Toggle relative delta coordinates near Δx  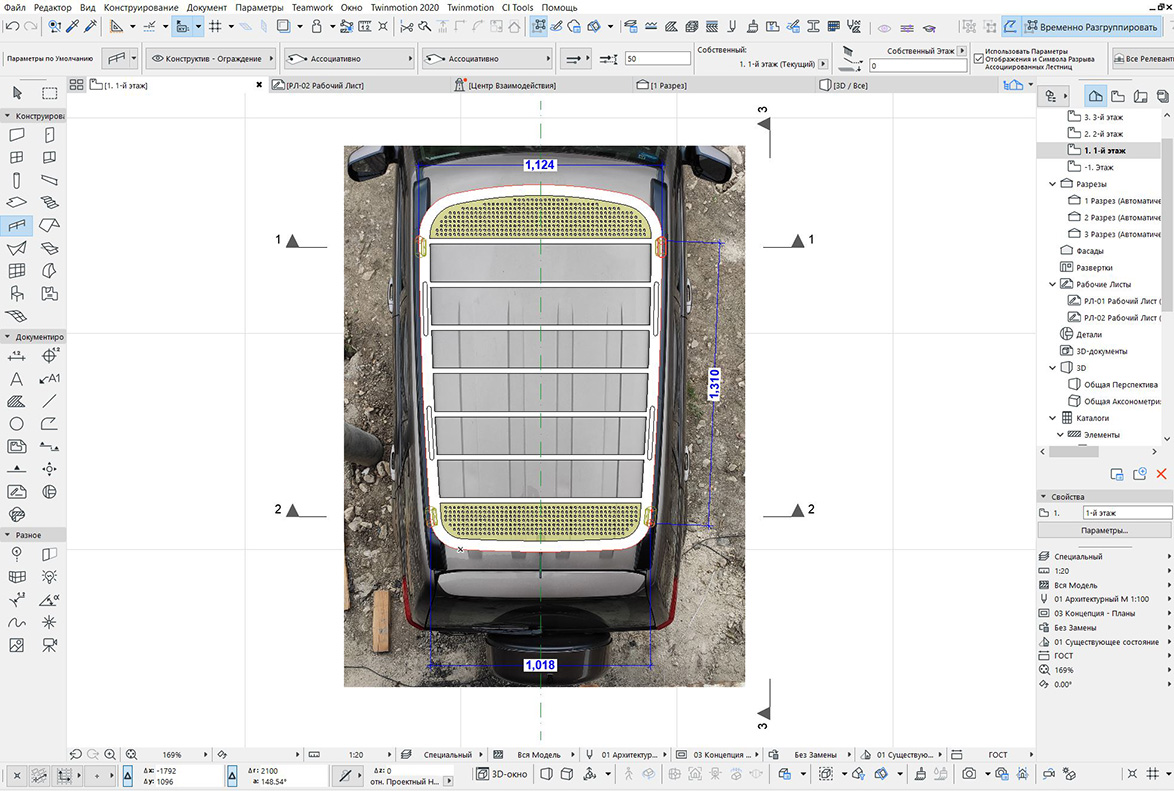pyautogui.click(x=128, y=775)
